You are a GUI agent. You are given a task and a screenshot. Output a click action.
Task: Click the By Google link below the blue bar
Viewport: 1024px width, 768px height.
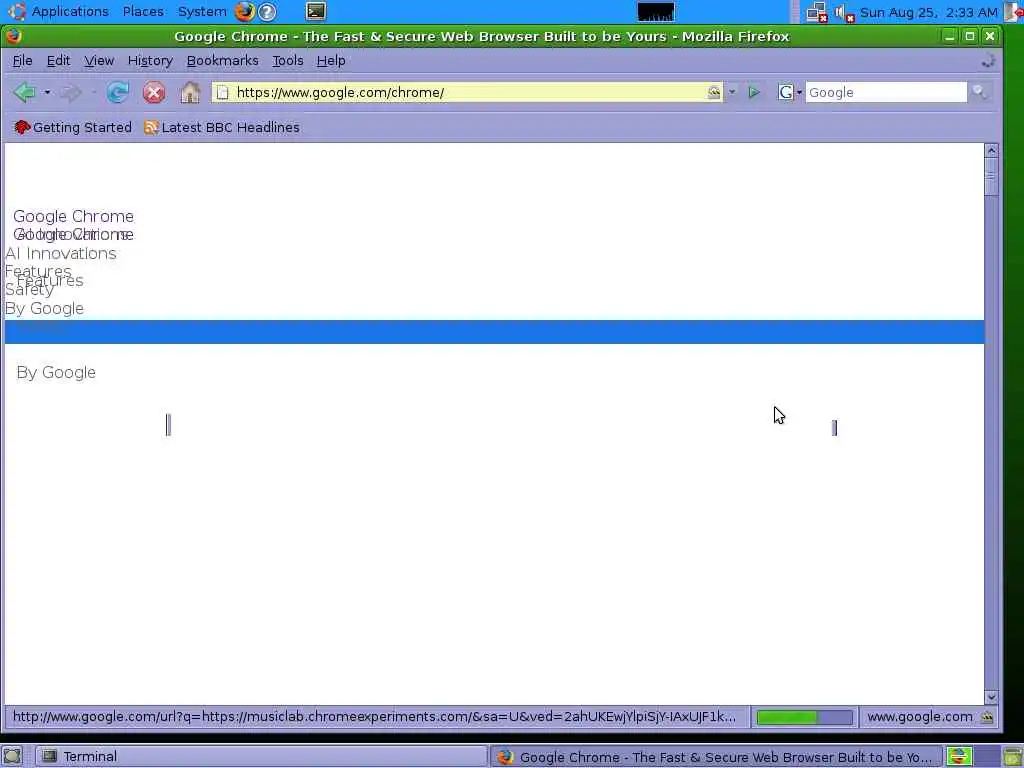pos(56,372)
